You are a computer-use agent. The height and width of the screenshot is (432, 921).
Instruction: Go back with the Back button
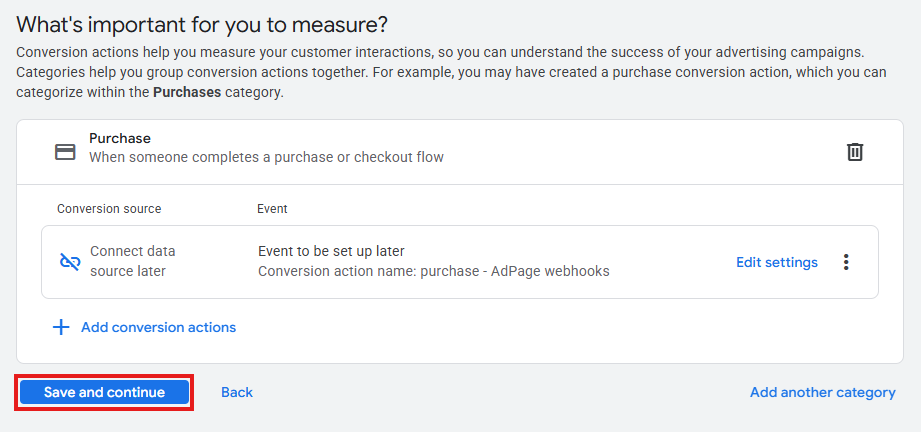237,392
